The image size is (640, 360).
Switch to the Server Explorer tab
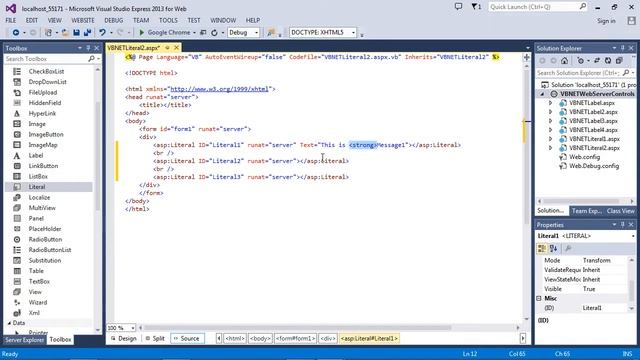pos(24,340)
